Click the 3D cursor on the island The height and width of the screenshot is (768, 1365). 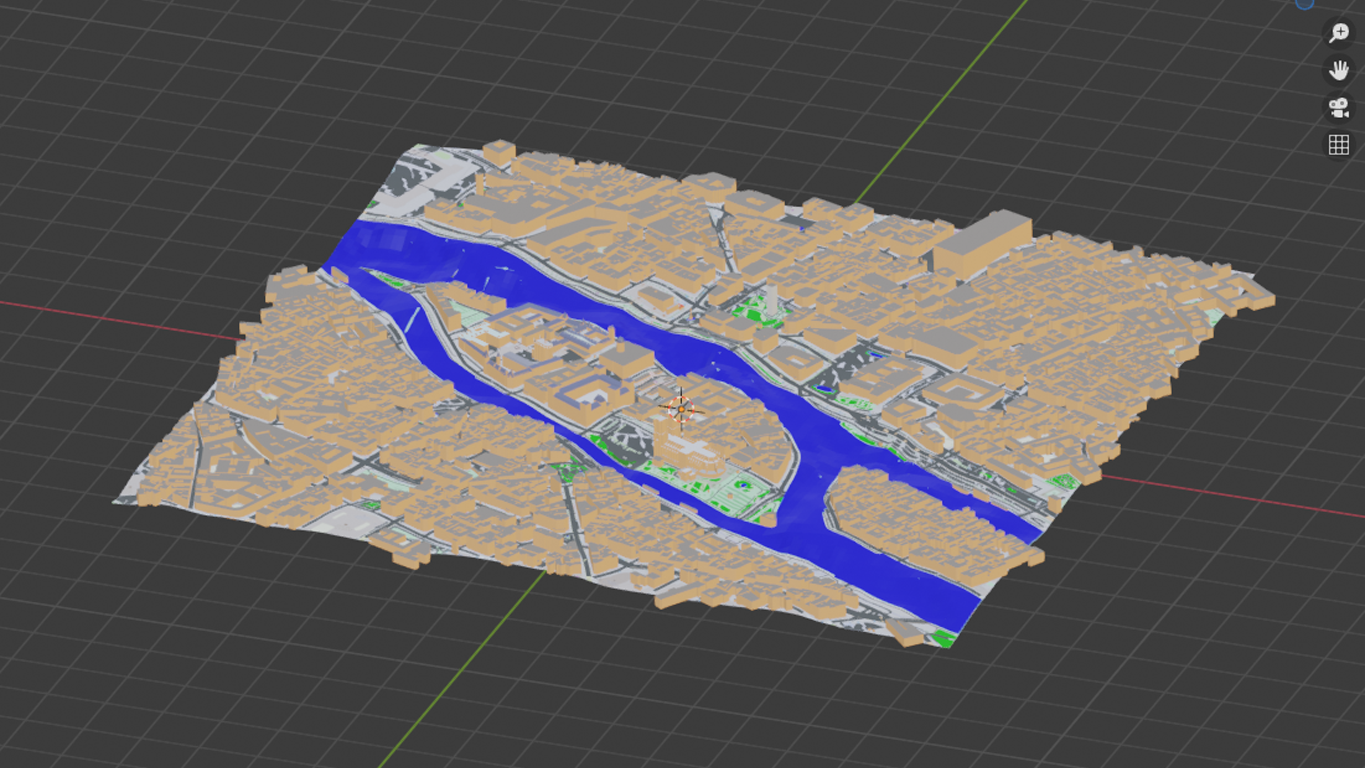[682, 409]
